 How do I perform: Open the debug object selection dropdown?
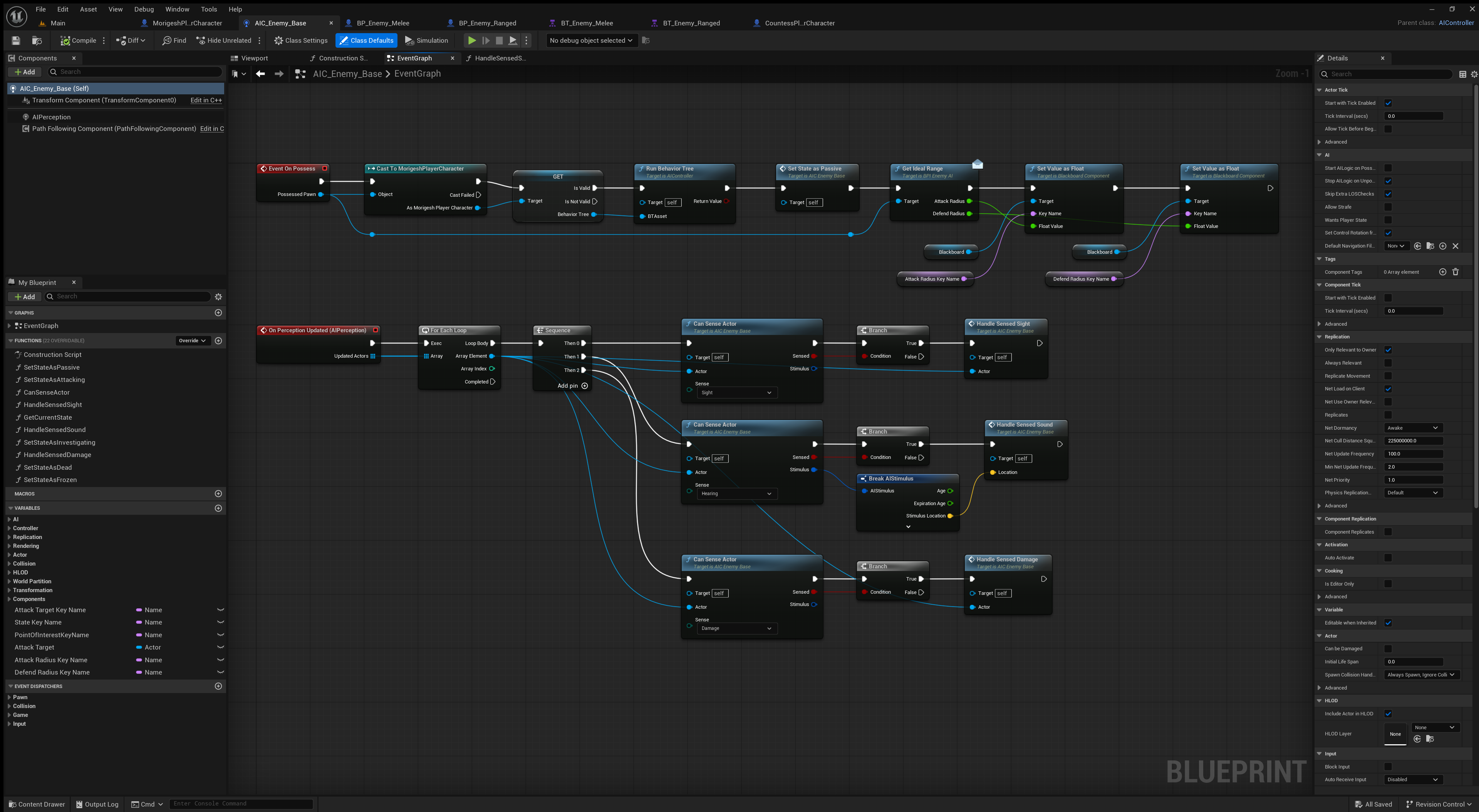click(591, 40)
